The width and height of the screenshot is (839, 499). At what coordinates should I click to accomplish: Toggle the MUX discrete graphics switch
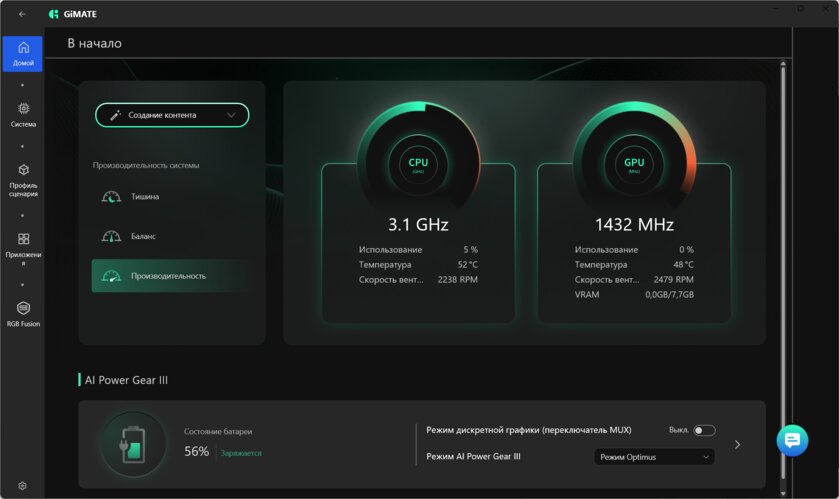704,431
